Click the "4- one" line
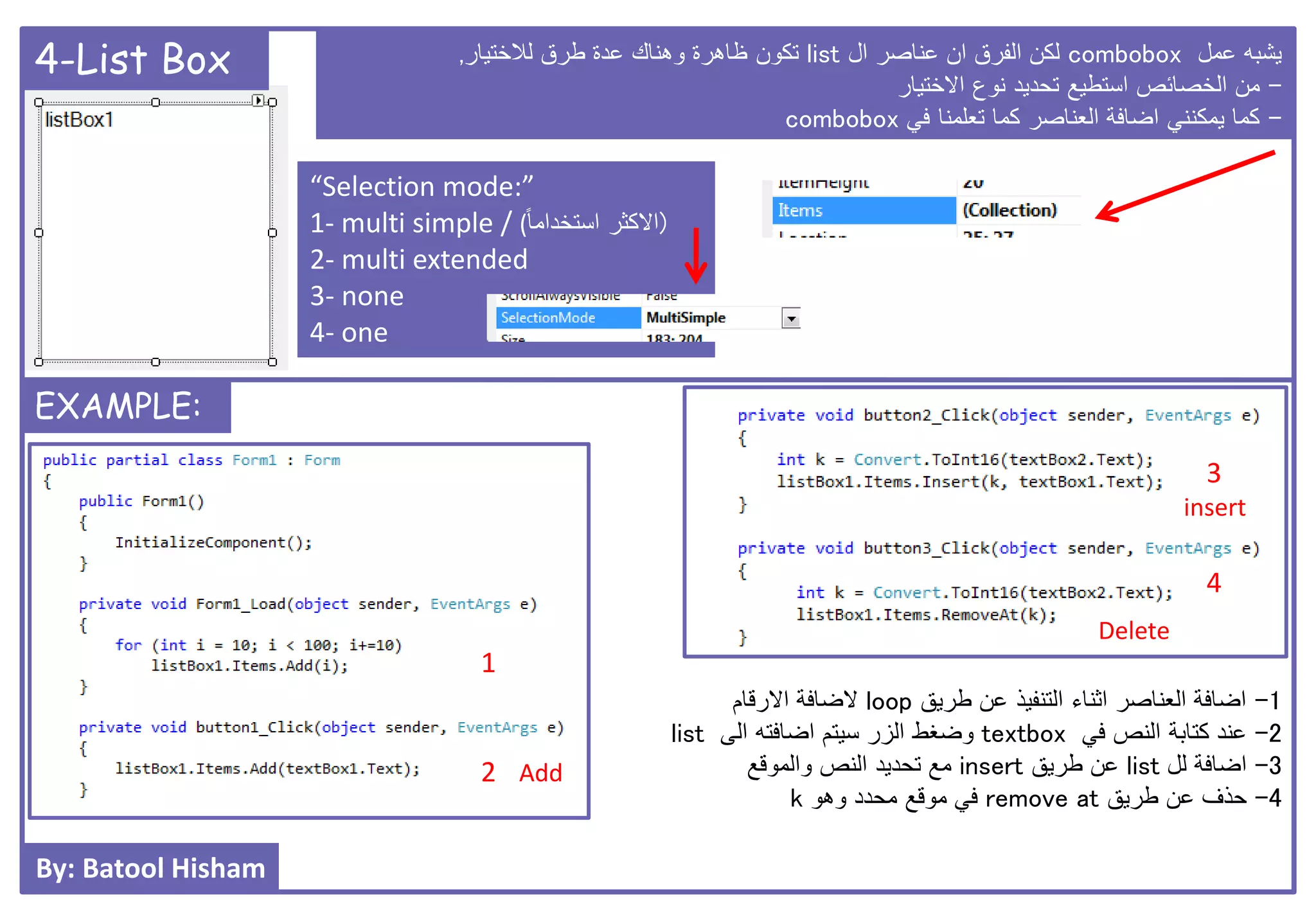Screen dimensions: 1316x911 (x=349, y=333)
